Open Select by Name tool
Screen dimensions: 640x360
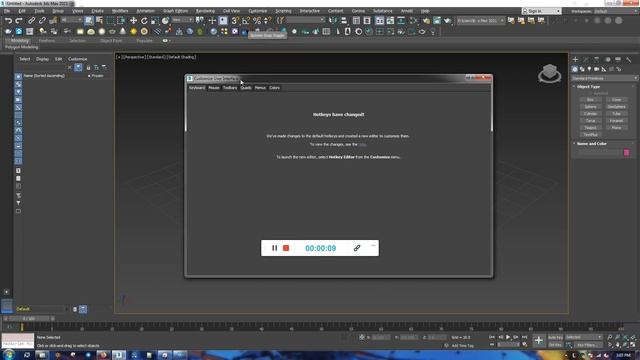click(99, 20)
